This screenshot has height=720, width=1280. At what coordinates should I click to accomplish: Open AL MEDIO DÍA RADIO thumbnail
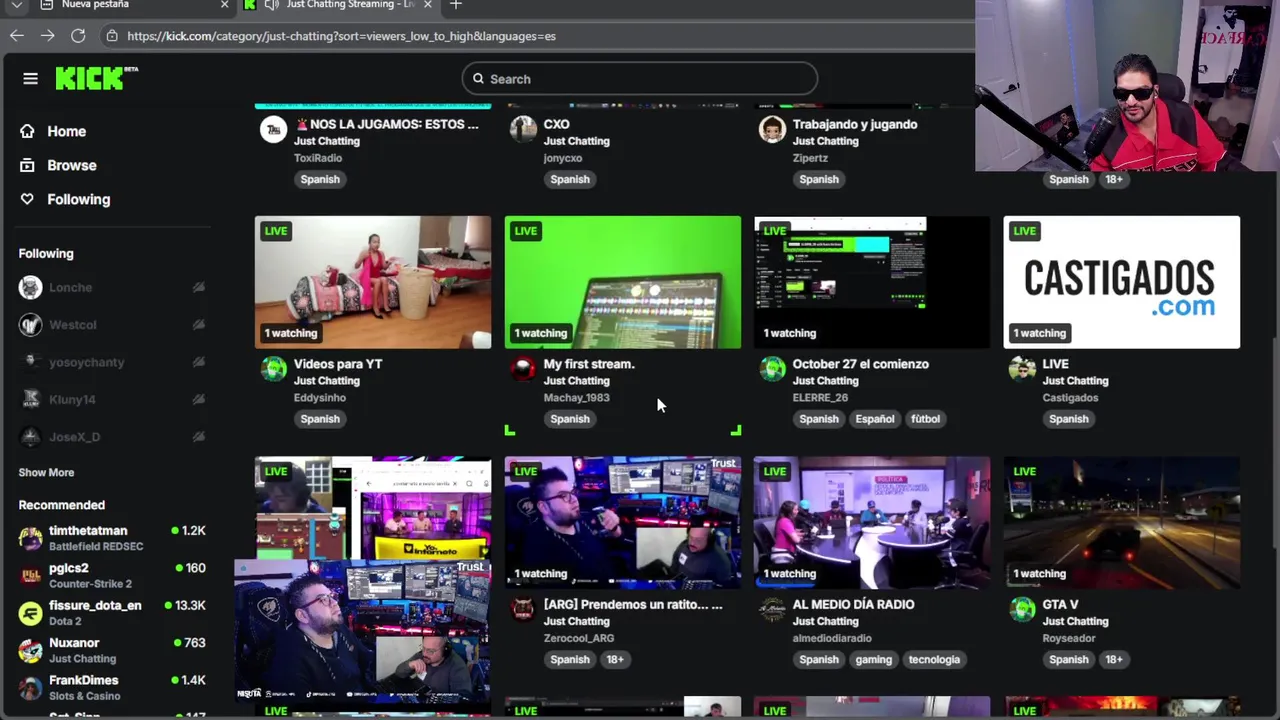point(872,522)
